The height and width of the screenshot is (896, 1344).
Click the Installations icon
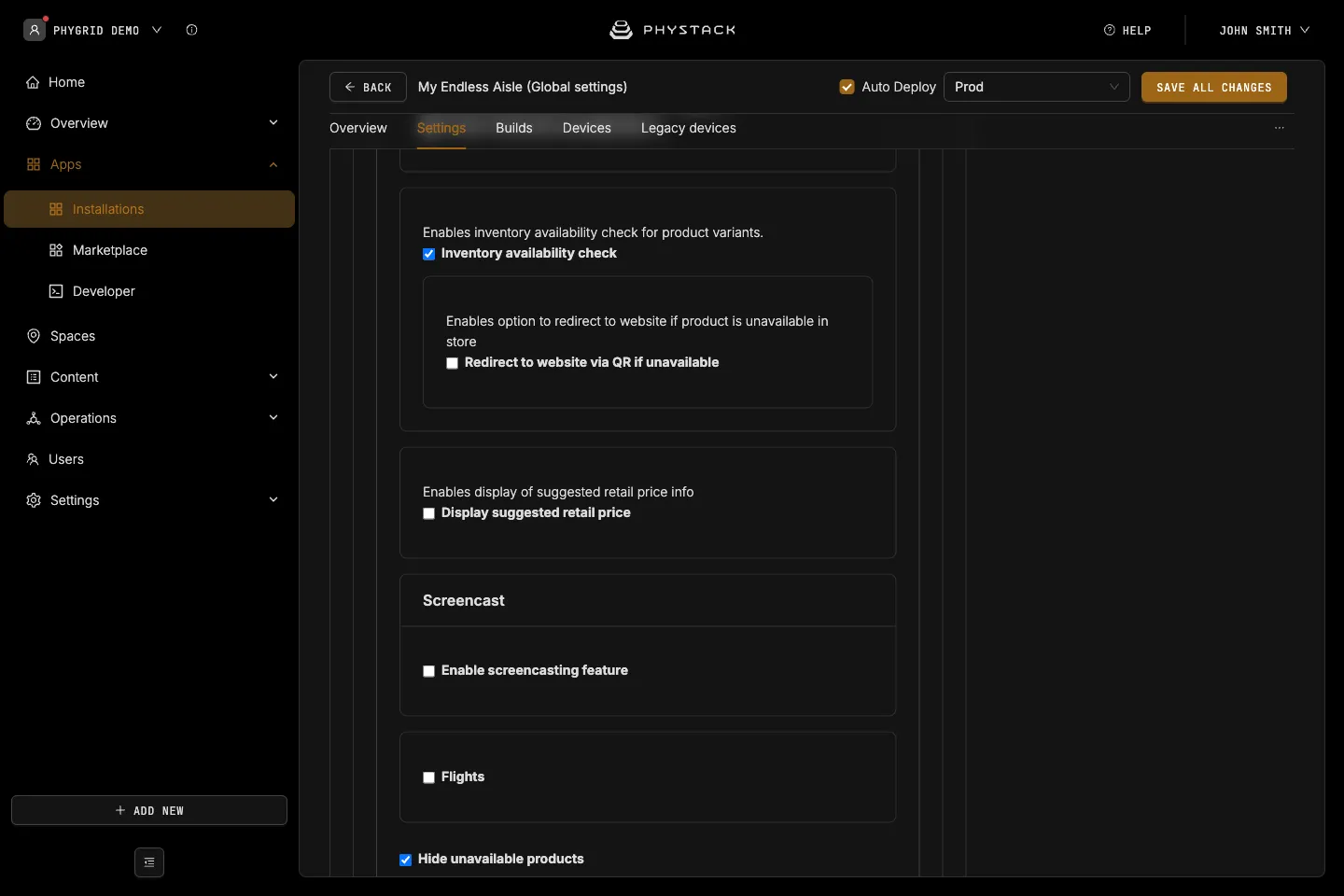(x=56, y=209)
